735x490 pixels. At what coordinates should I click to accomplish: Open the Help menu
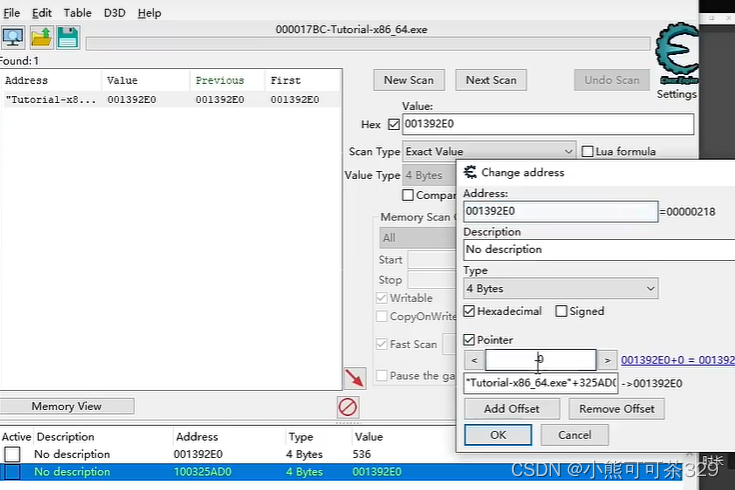149,13
